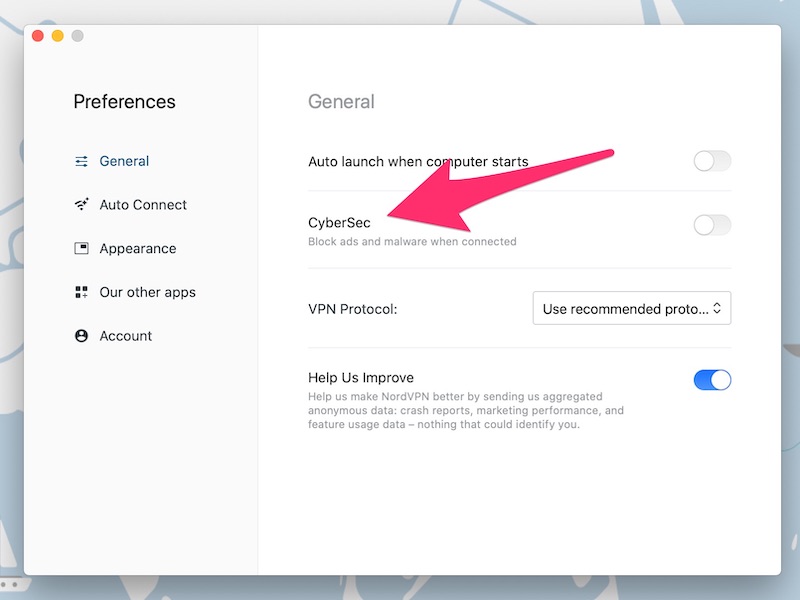Click the Help Us Improve title text
This screenshot has width=800, height=600.
click(360, 378)
